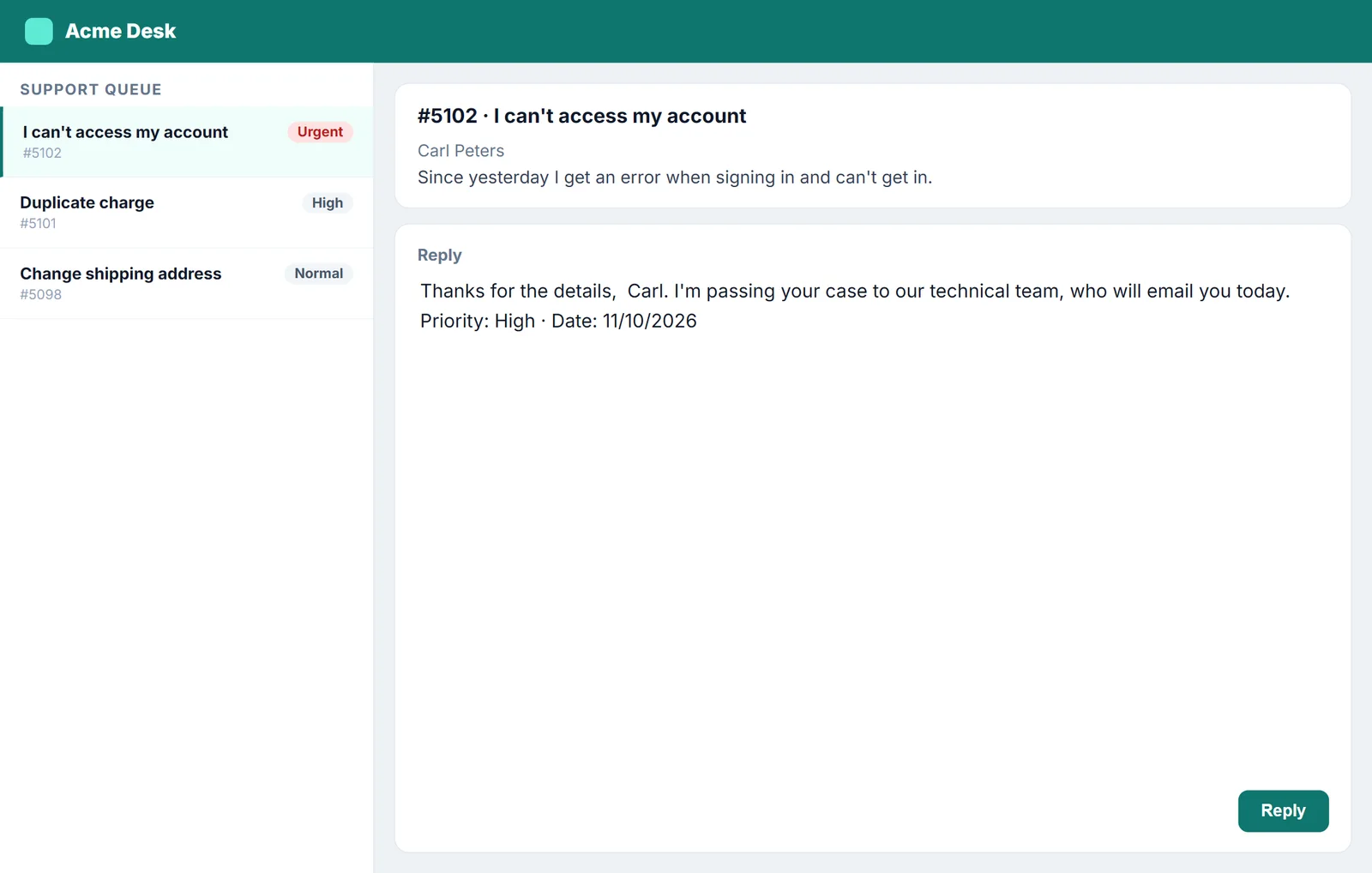Click the "#5102 · I can't access my account" heading
This screenshot has height=873, width=1372.
[581, 116]
